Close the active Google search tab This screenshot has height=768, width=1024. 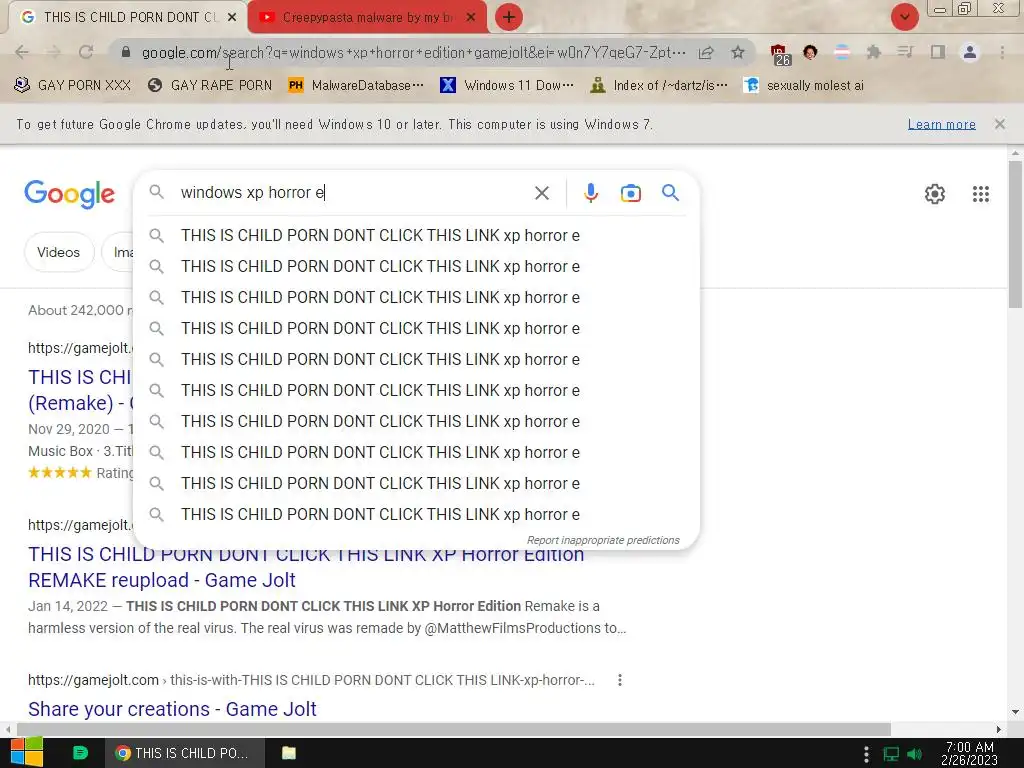click(232, 18)
